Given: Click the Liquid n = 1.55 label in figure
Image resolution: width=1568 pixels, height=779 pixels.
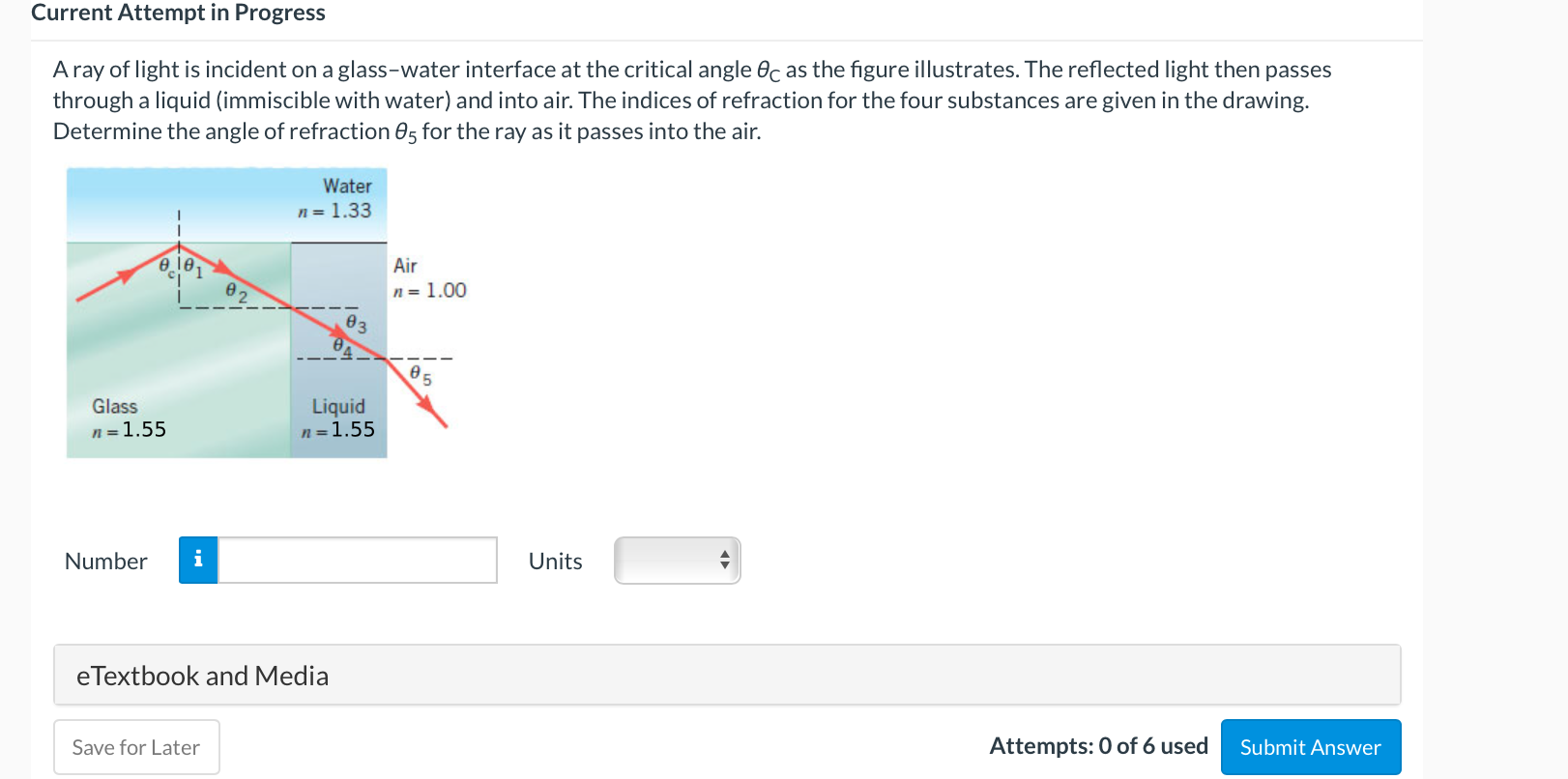Looking at the screenshot, I should click(338, 417).
